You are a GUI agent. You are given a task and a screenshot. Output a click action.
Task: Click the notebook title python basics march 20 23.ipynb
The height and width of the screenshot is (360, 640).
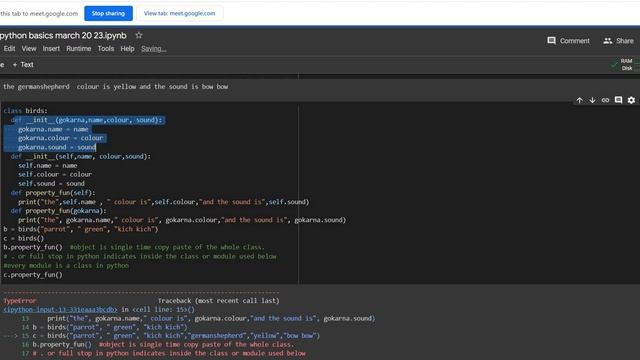click(63, 36)
